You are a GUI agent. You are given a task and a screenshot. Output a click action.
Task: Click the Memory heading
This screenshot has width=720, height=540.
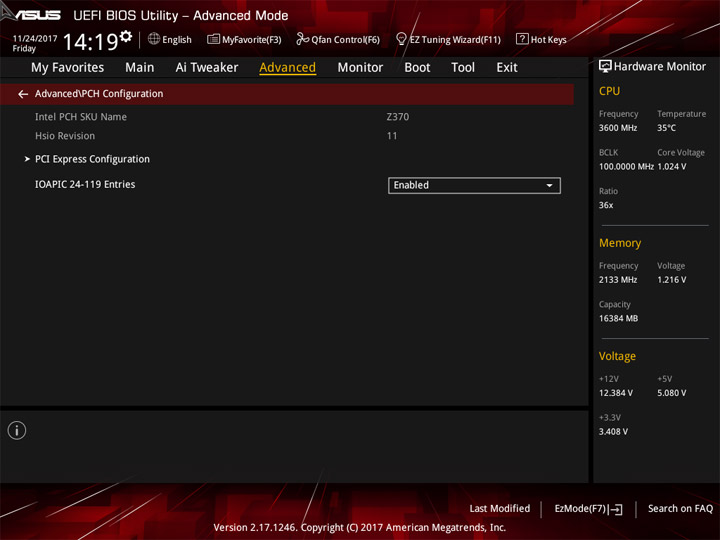620,243
